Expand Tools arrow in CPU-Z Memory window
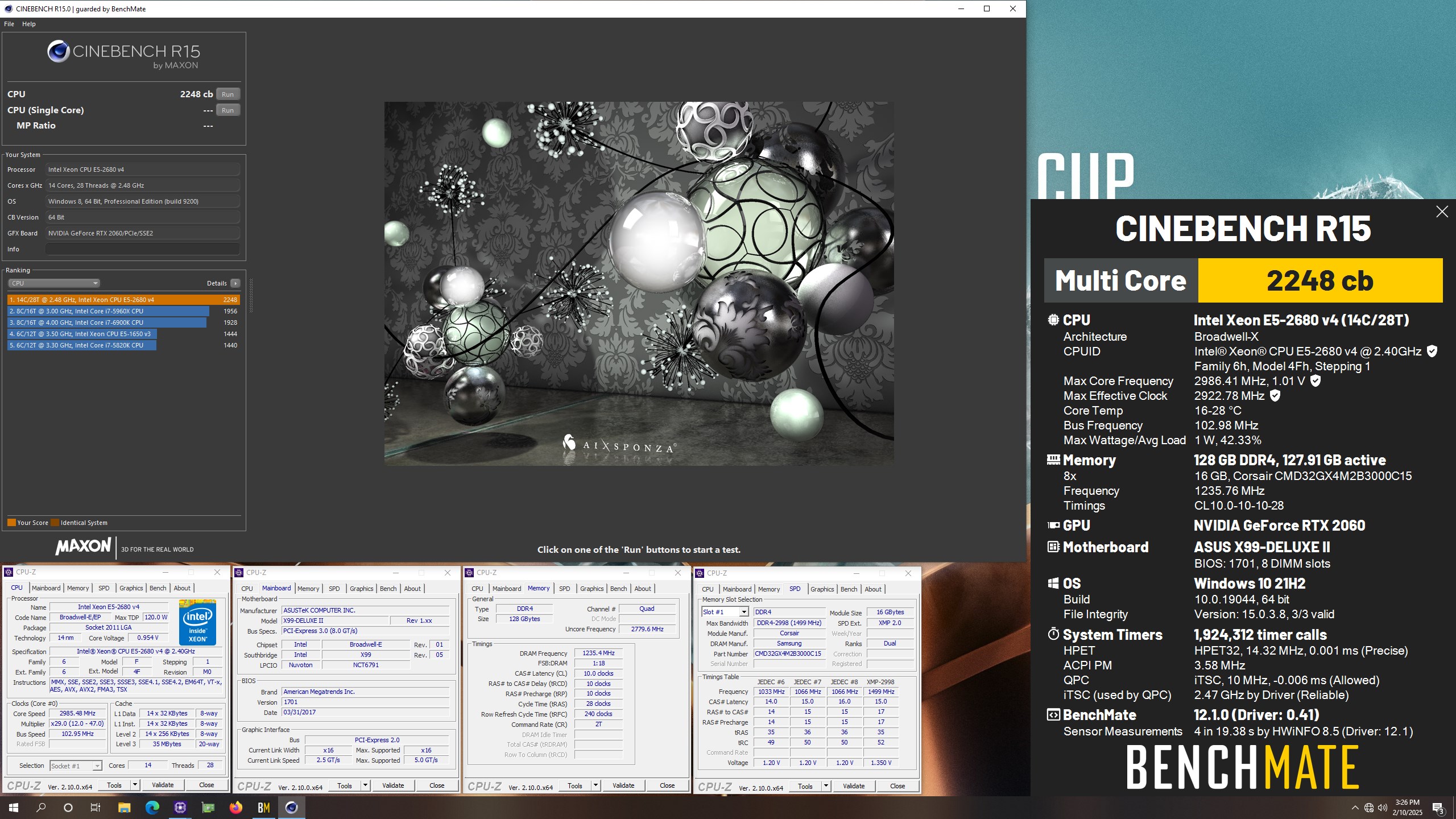This screenshot has height=819, width=1456. pyautogui.click(x=595, y=785)
